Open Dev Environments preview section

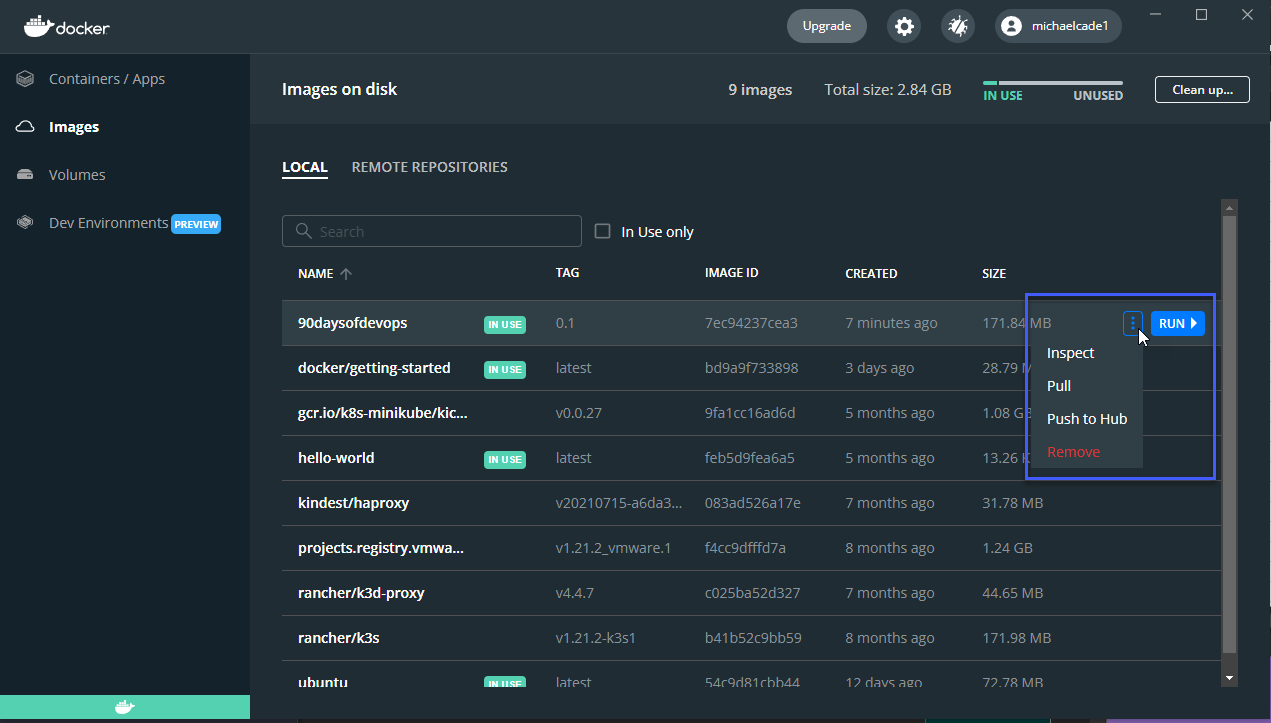pyautogui.click(x=108, y=223)
